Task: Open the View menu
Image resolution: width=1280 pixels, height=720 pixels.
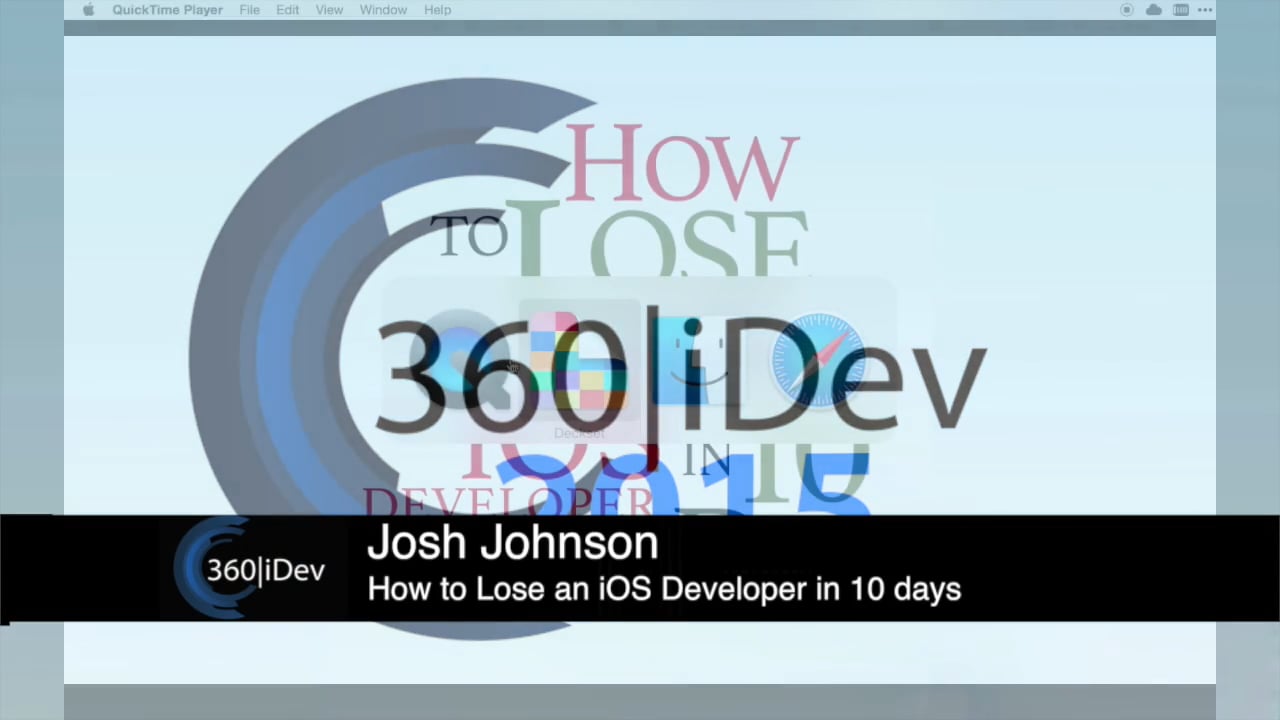Action: [x=329, y=10]
